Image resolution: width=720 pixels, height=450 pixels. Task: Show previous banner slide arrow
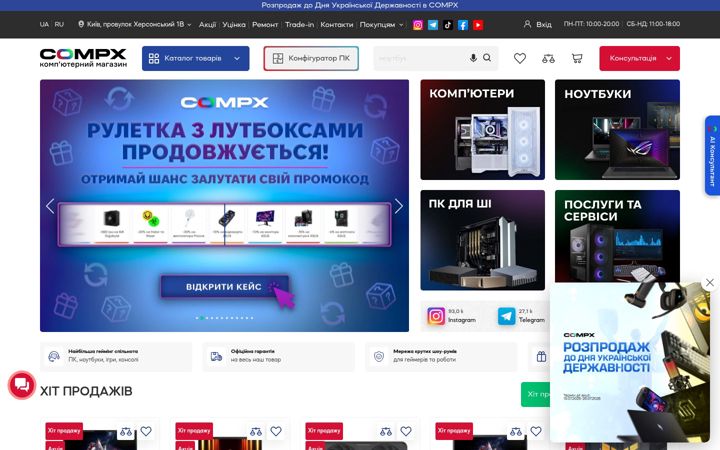click(50, 206)
